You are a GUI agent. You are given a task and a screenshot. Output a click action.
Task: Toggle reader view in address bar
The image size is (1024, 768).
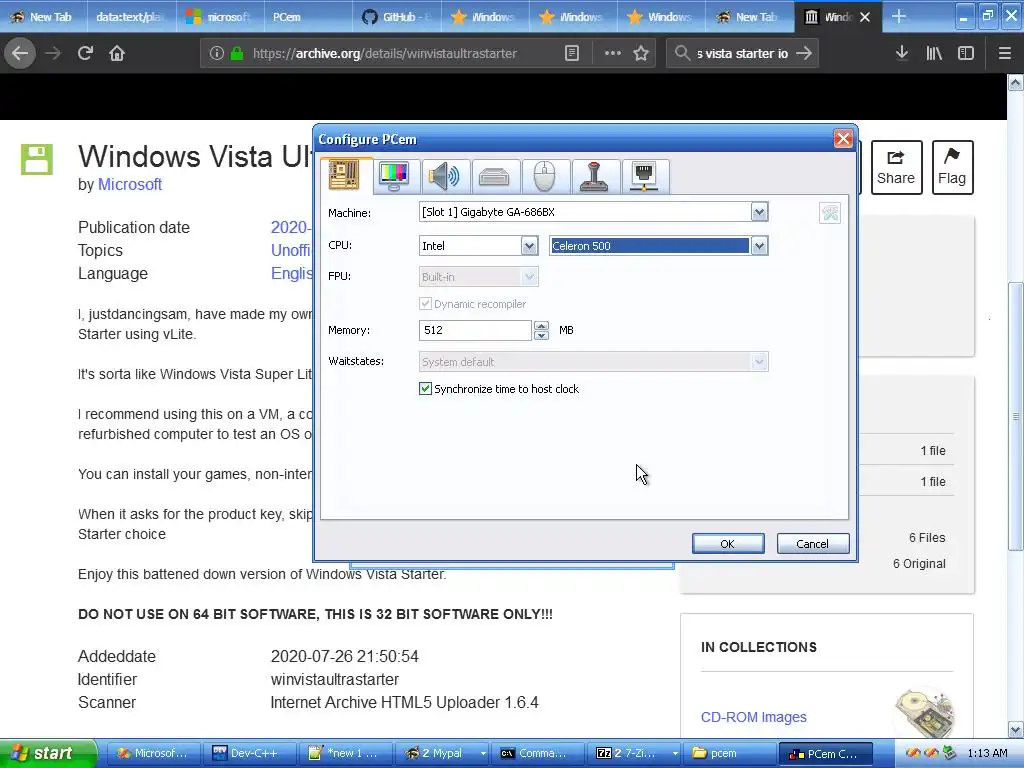click(571, 54)
